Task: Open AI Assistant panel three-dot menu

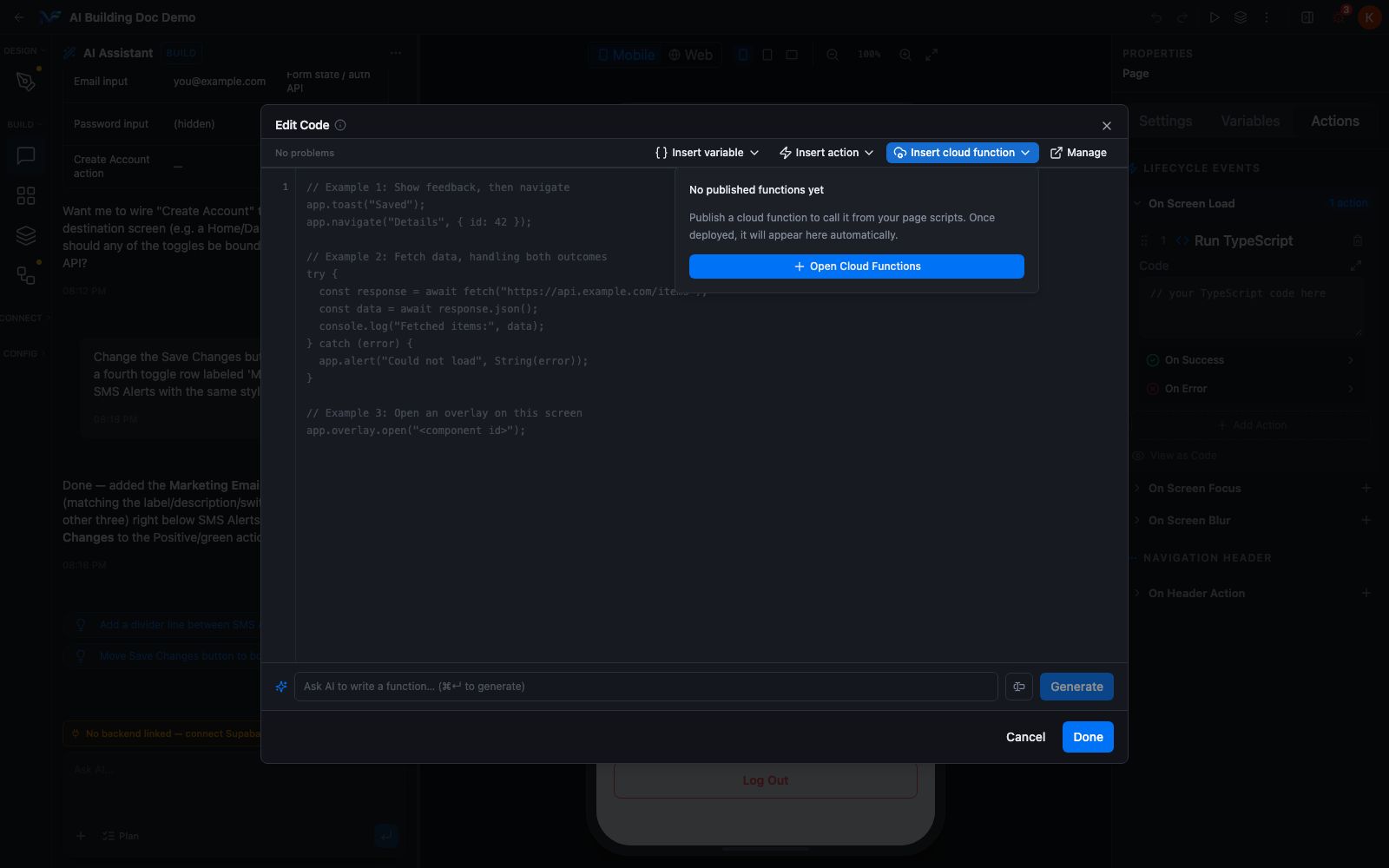Action: pyautogui.click(x=396, y=53)
